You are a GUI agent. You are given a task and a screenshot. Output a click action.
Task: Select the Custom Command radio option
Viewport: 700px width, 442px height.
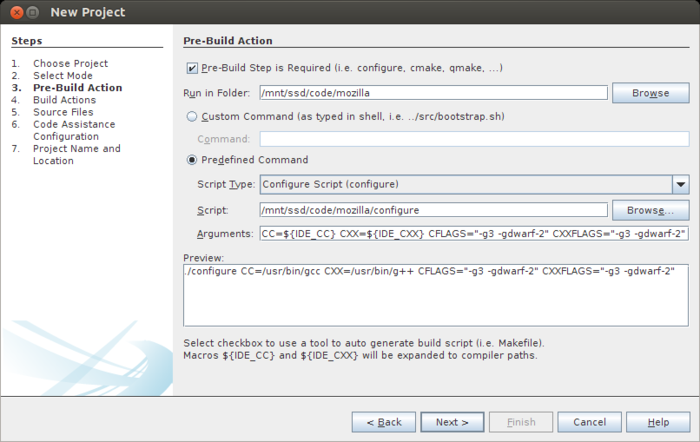click(192, 116)
